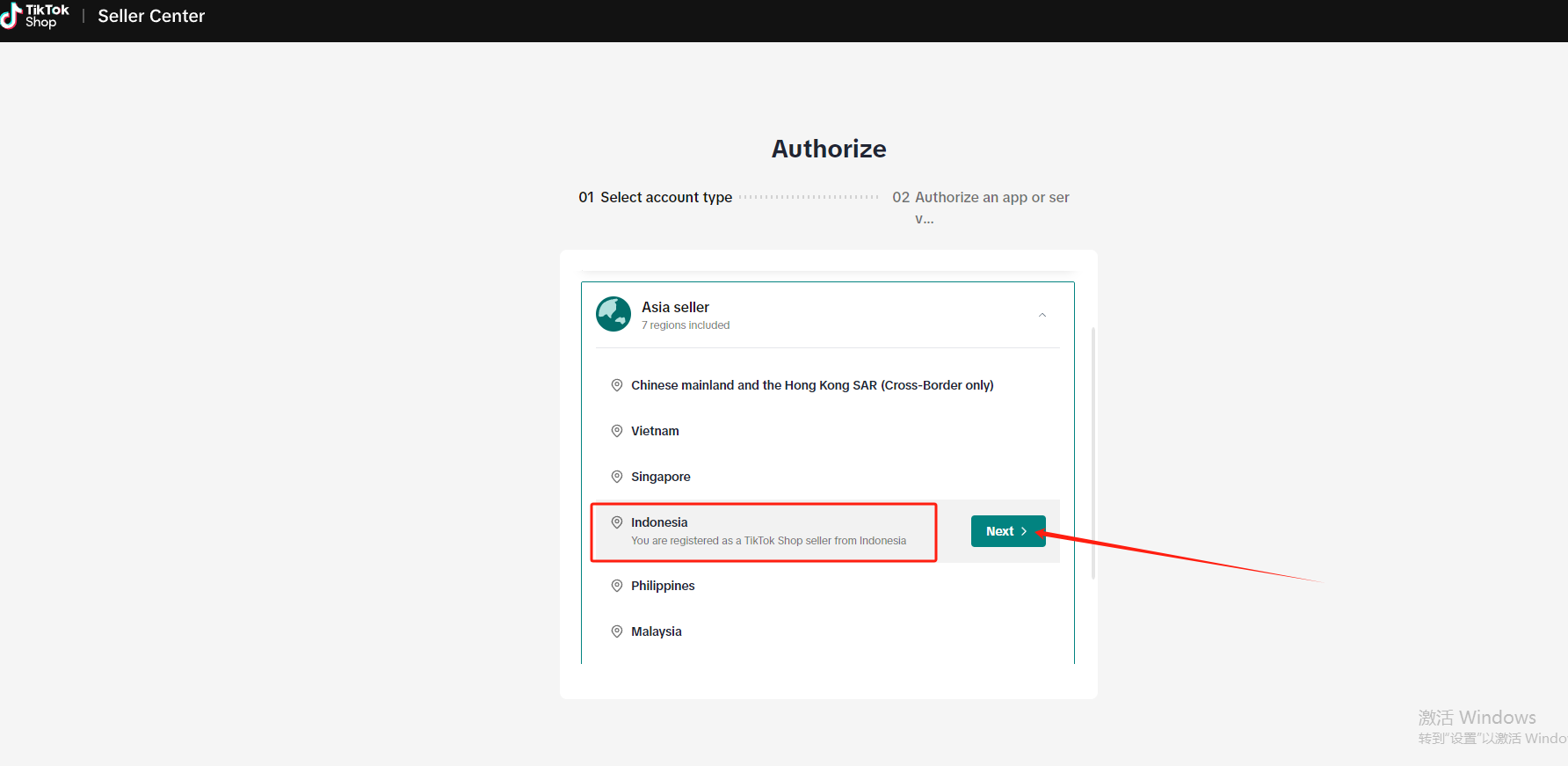Click the location pin beside Singapore
This screenshot has height=766, width=1568.
click(x=617, y=477)
